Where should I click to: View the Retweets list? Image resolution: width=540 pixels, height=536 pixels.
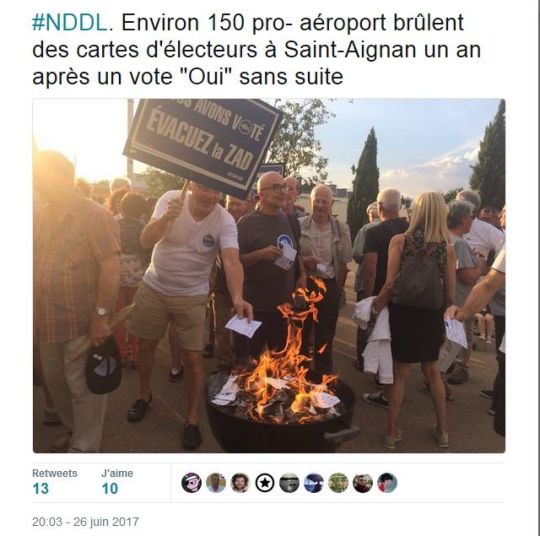[55, 473]
